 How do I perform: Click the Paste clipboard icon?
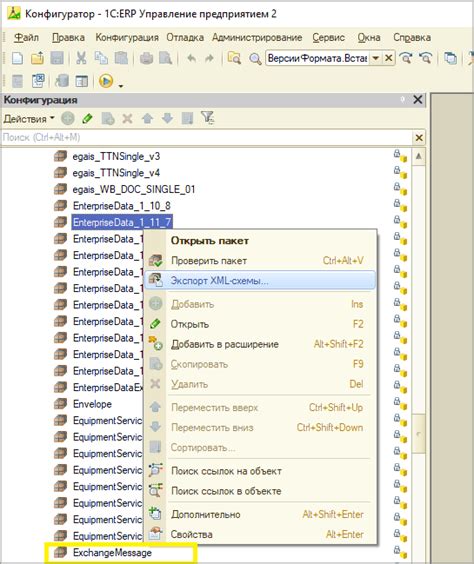click(x=121, y=58)
